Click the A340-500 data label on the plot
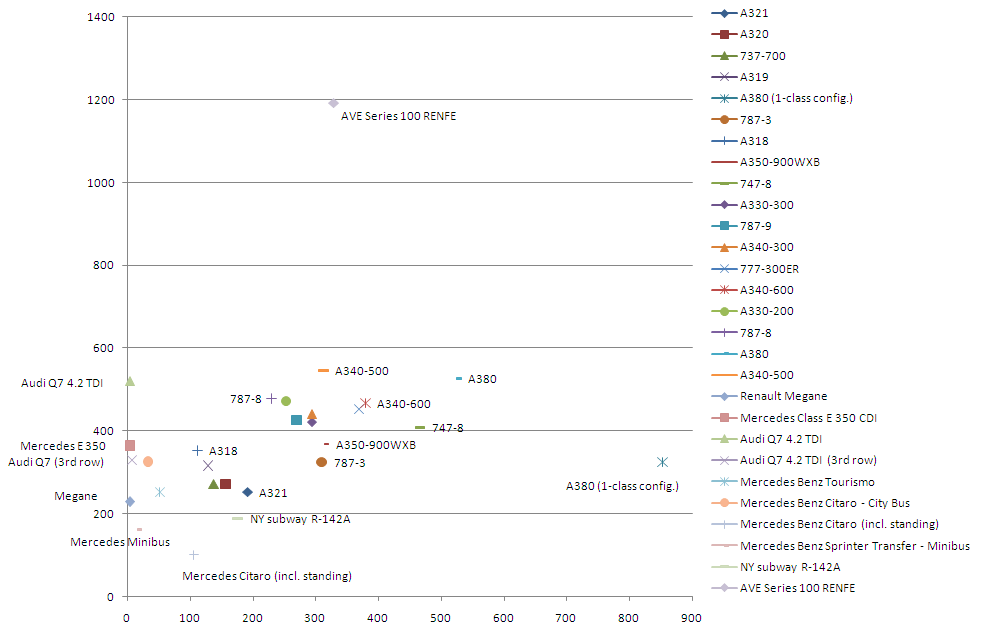The image size is (985, 633). (361, 371)
